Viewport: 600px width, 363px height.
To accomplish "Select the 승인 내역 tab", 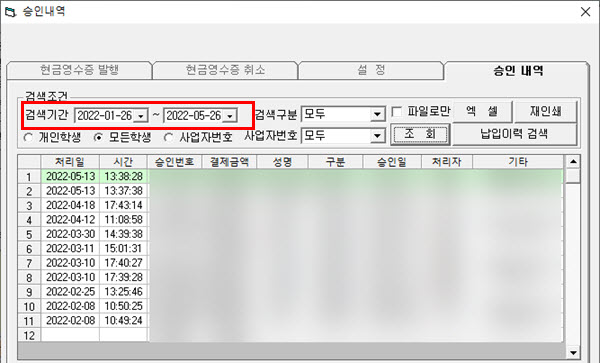I will pos(517,71).
